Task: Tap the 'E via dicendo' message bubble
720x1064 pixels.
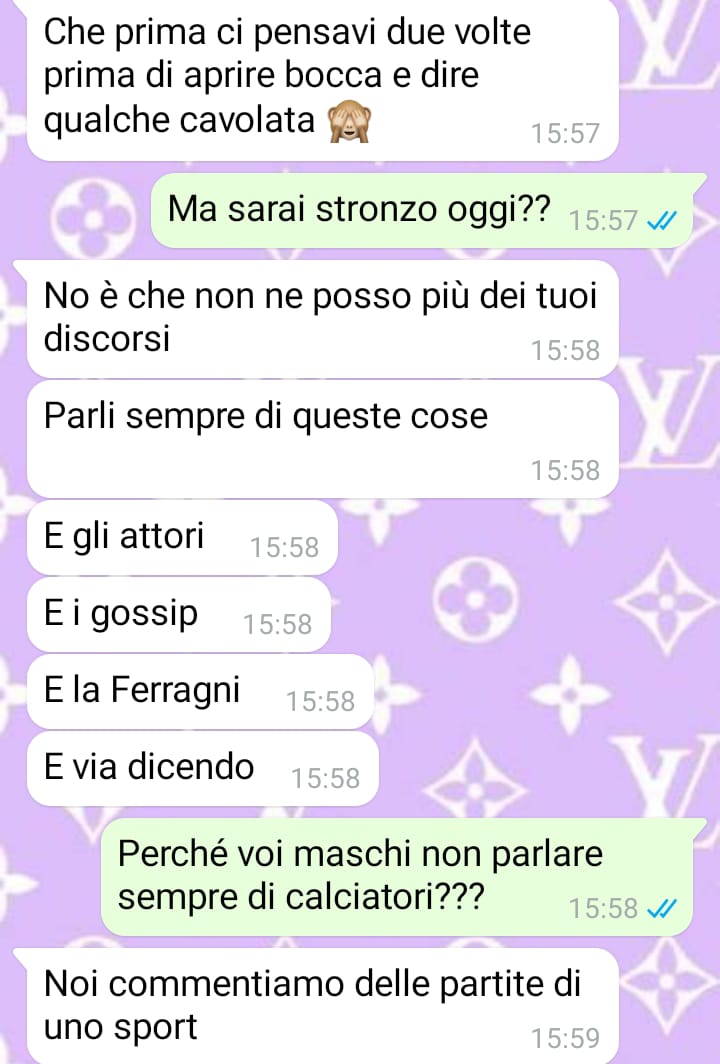Action: tap(202, 768)
